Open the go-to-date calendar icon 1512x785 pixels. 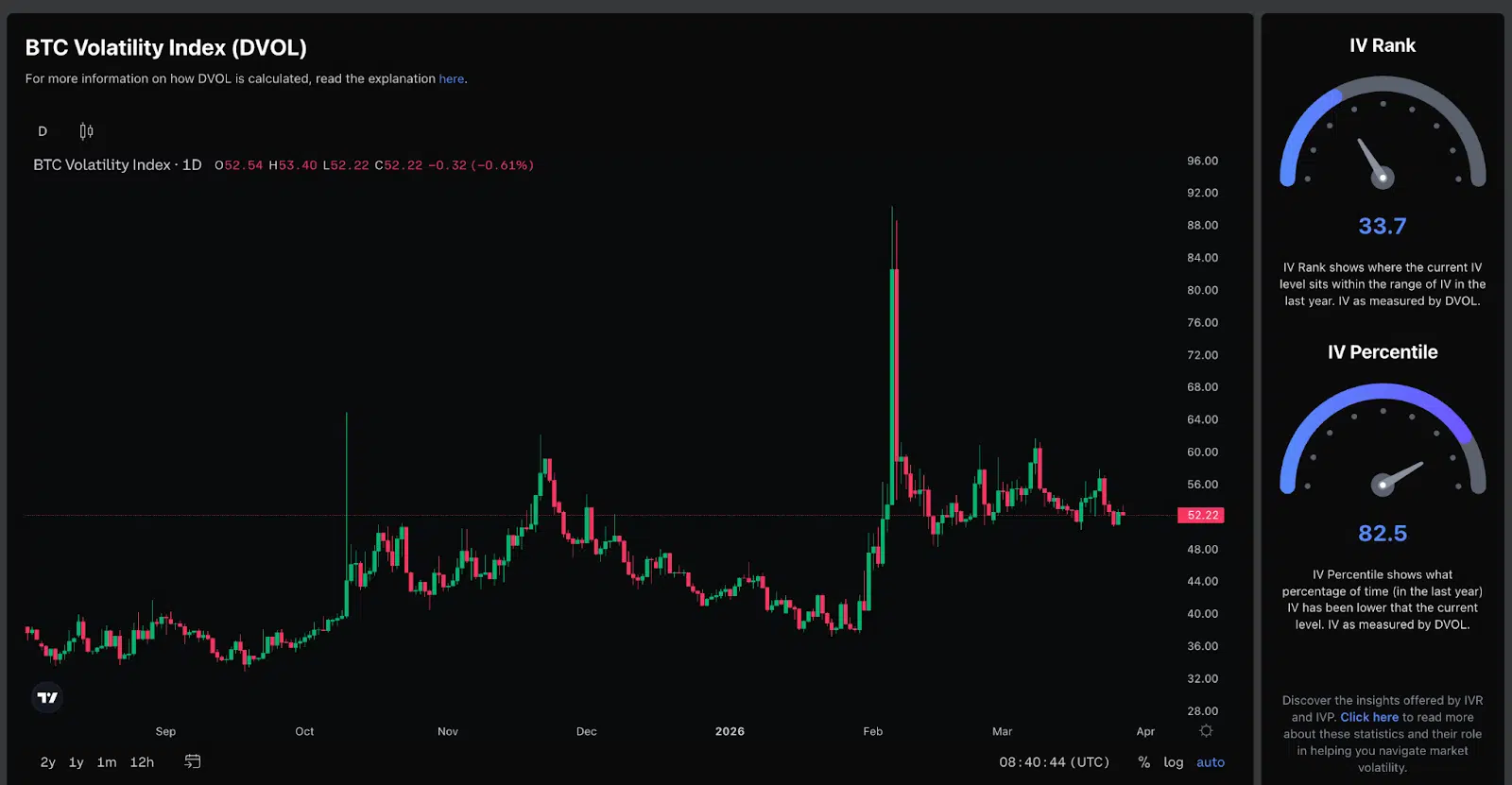pos(193,761)
